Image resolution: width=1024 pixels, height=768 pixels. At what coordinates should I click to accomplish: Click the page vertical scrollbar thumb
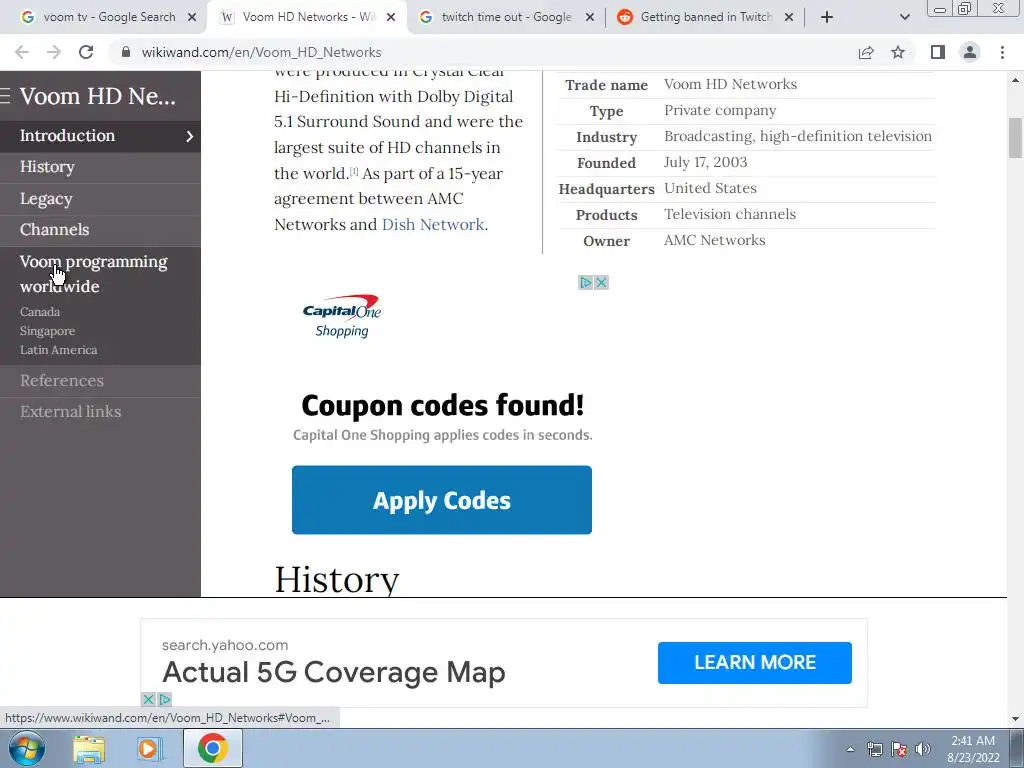tap(1016, 138)
